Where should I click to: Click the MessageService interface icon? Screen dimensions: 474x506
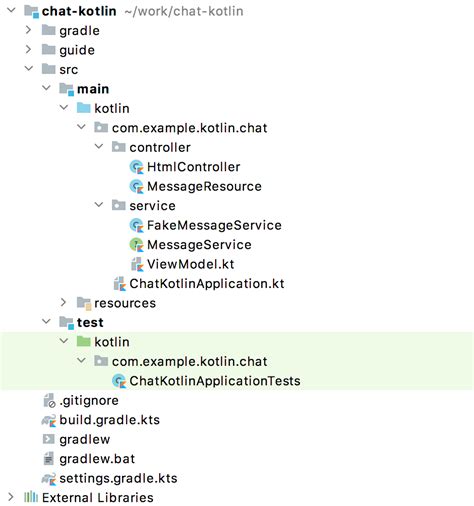[136, 245]
